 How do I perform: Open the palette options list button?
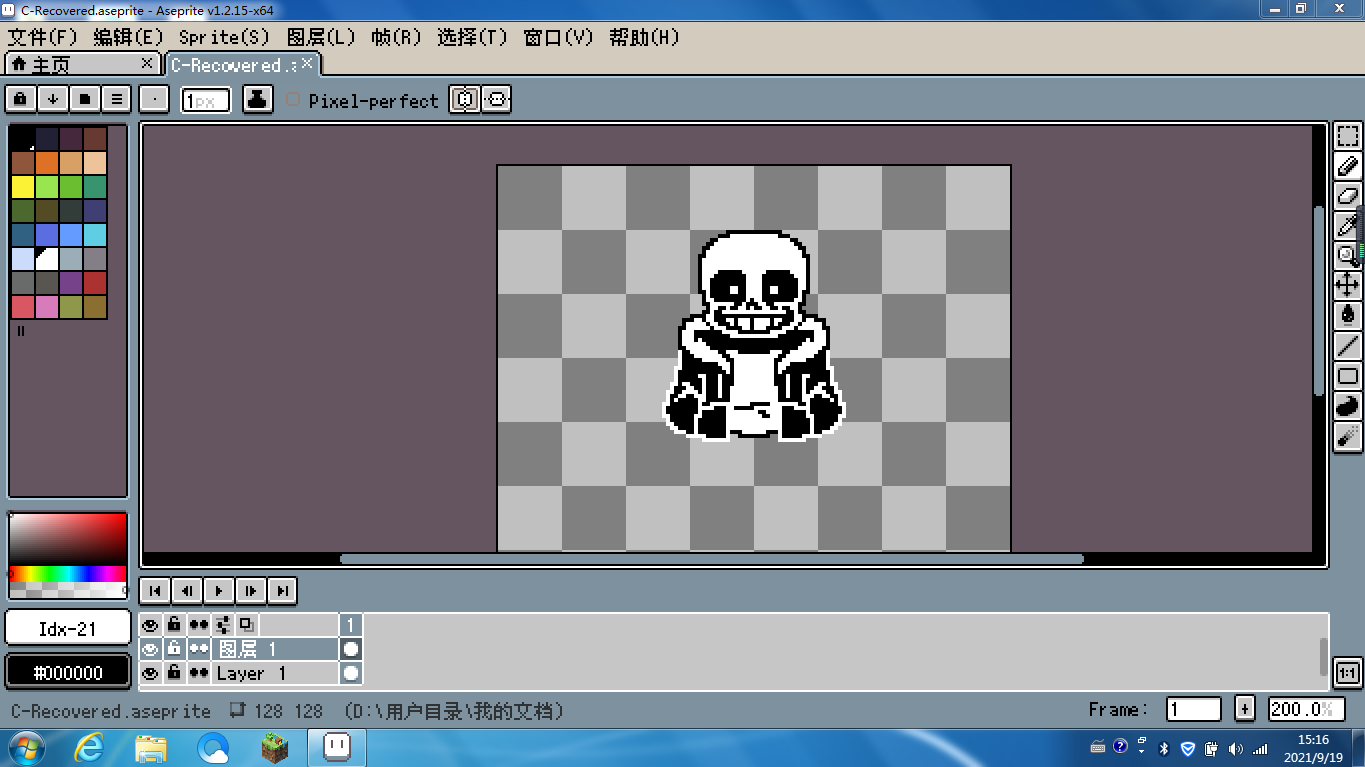[117, 99]
